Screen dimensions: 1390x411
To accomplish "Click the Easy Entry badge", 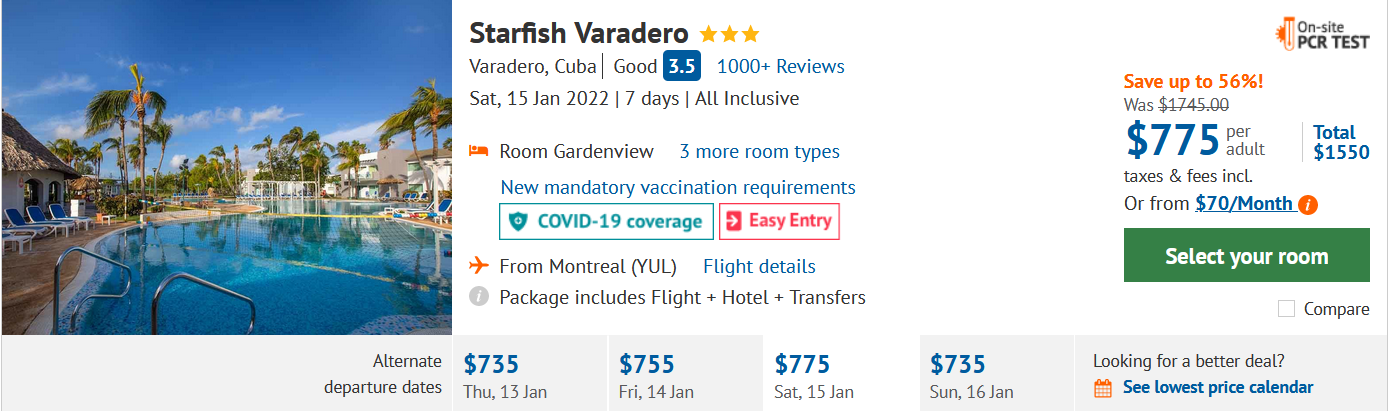I will [779, 221].
